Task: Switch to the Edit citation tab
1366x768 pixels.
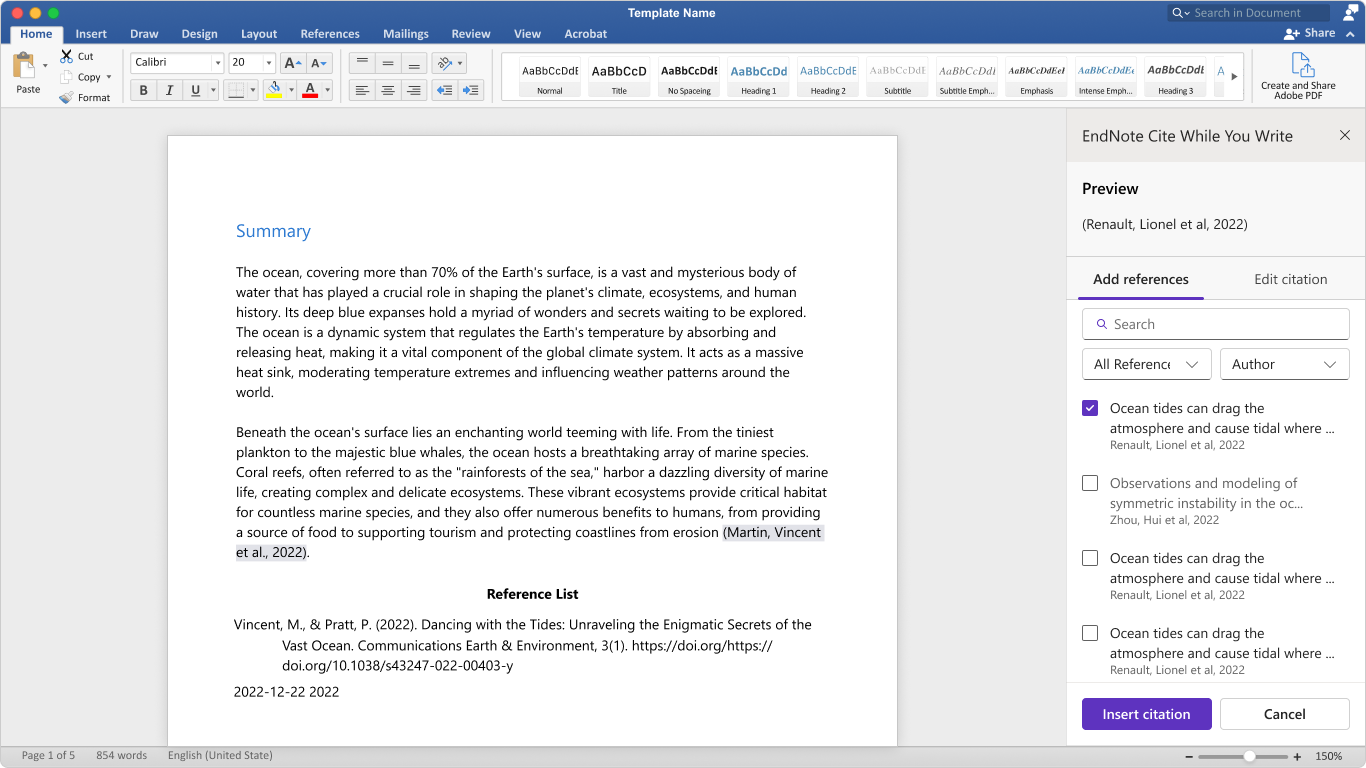Action: [x=1291, y=279]
